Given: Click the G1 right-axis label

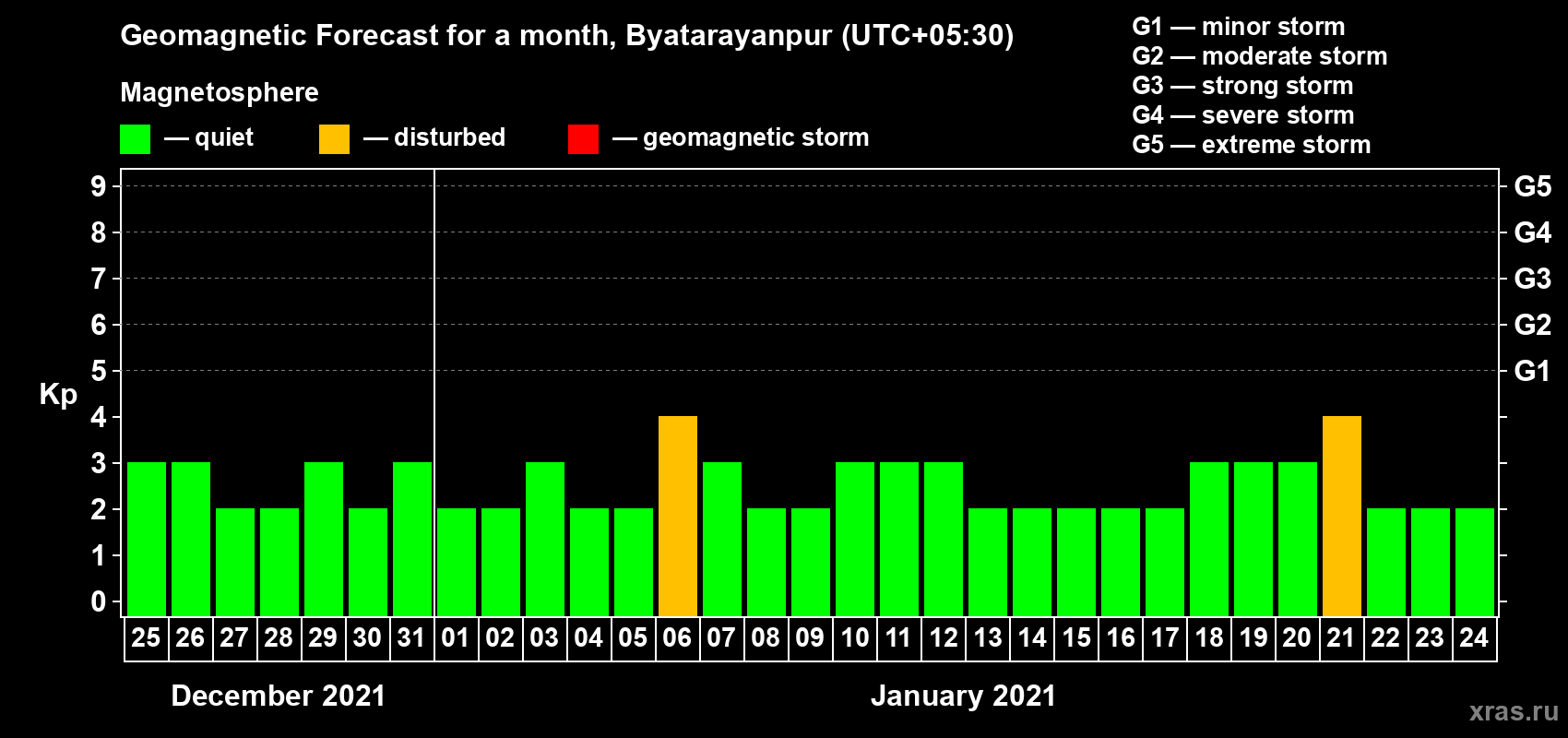Looking at the screenshot, I should tap(1533, 371).
